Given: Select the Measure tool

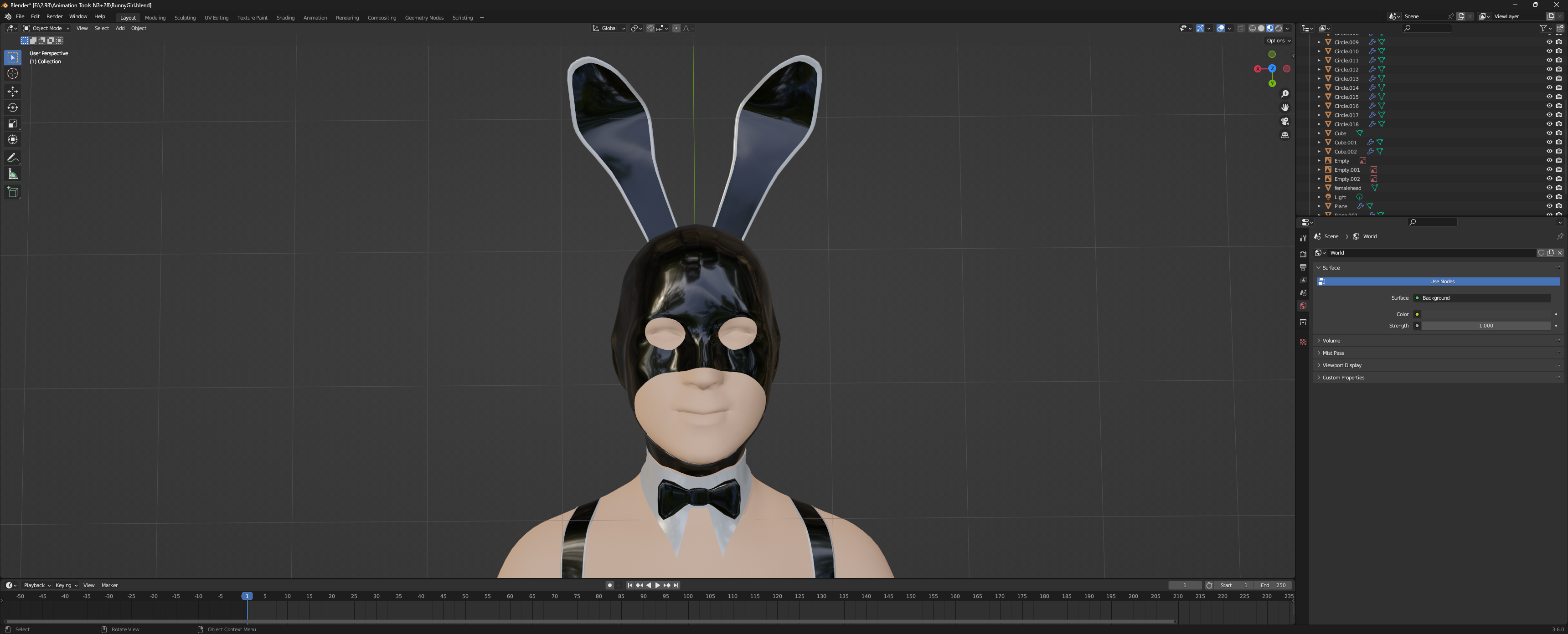Looking at the screenshot, I should tap(13, 174).
